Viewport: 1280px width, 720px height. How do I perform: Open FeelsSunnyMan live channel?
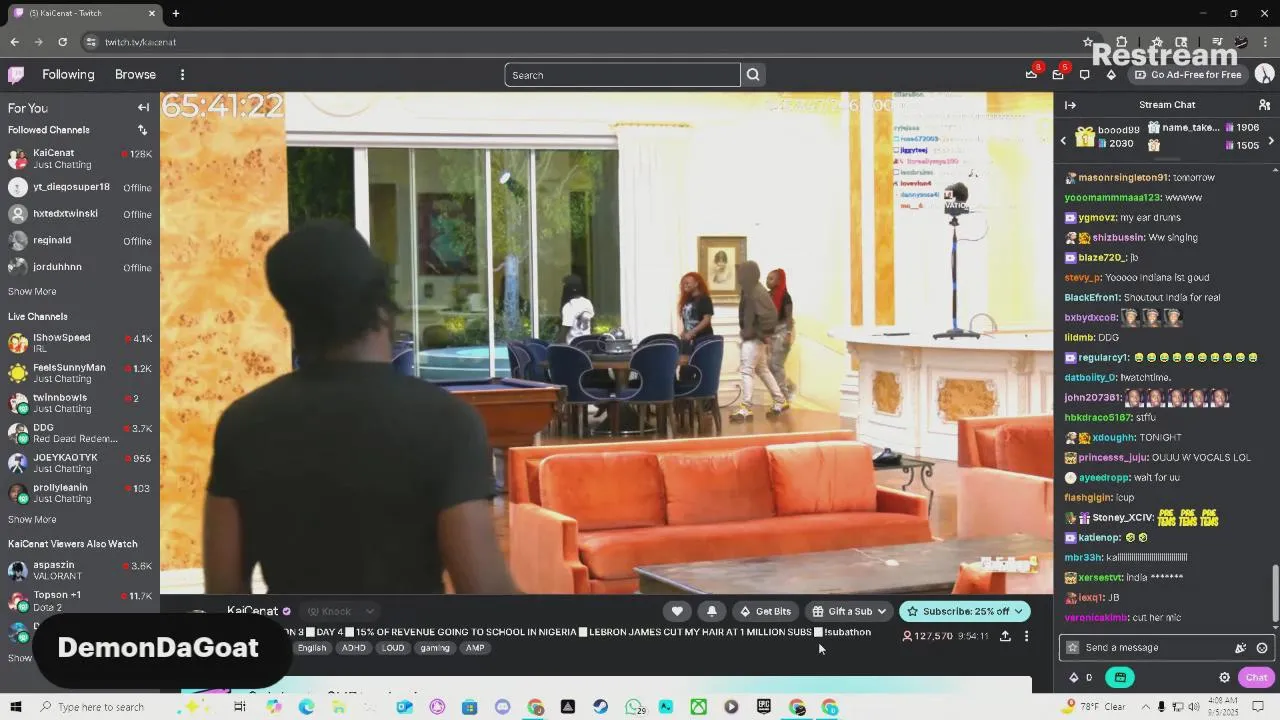[80, 373]
